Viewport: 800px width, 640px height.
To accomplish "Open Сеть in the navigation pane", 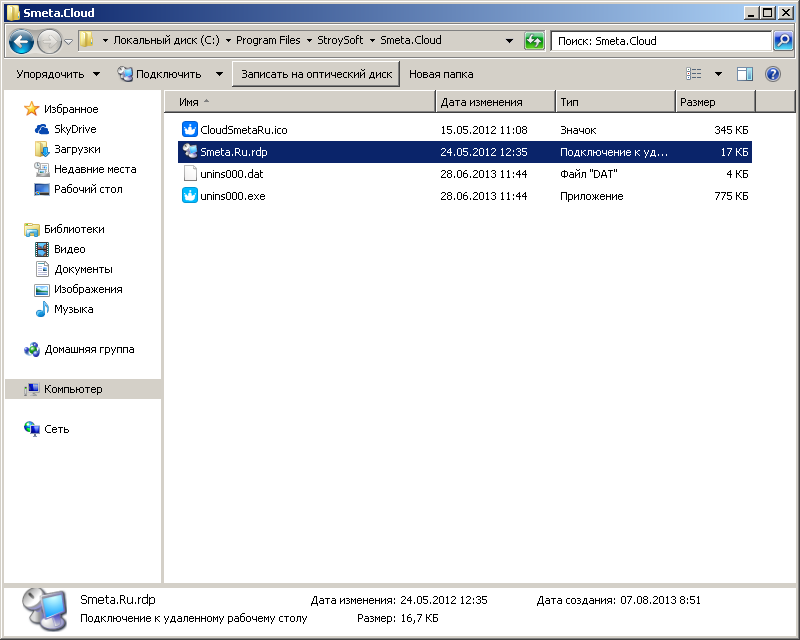I will pyautogui.click(x=56, y=429).
